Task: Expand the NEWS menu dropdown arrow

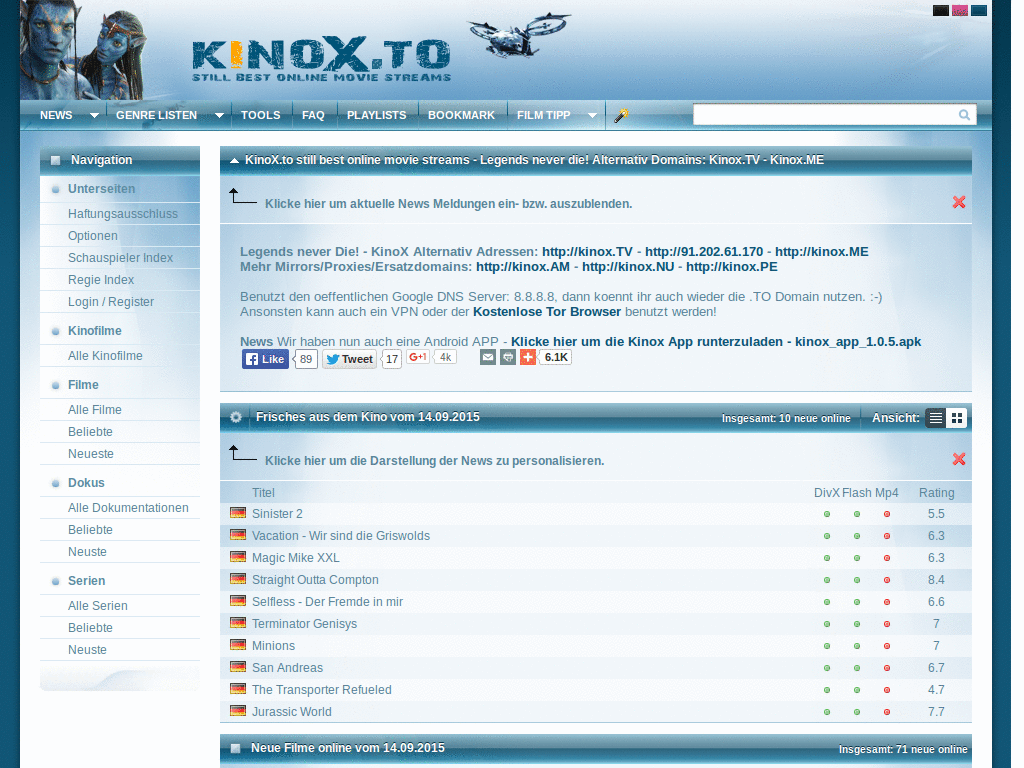Action: pos(94,116)
